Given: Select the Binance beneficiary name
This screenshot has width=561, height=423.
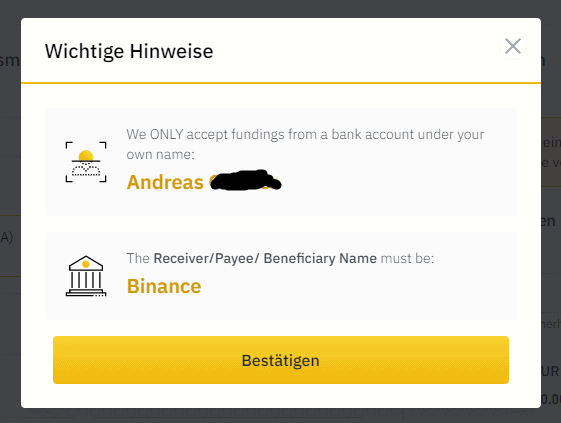Looking at the screenshot, I should [164, 286].
